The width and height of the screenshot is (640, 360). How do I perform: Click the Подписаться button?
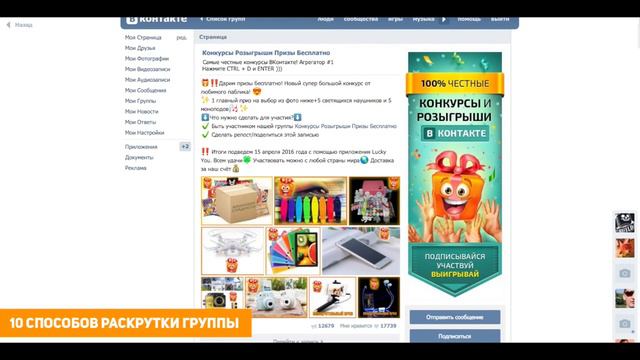[455, 336]
